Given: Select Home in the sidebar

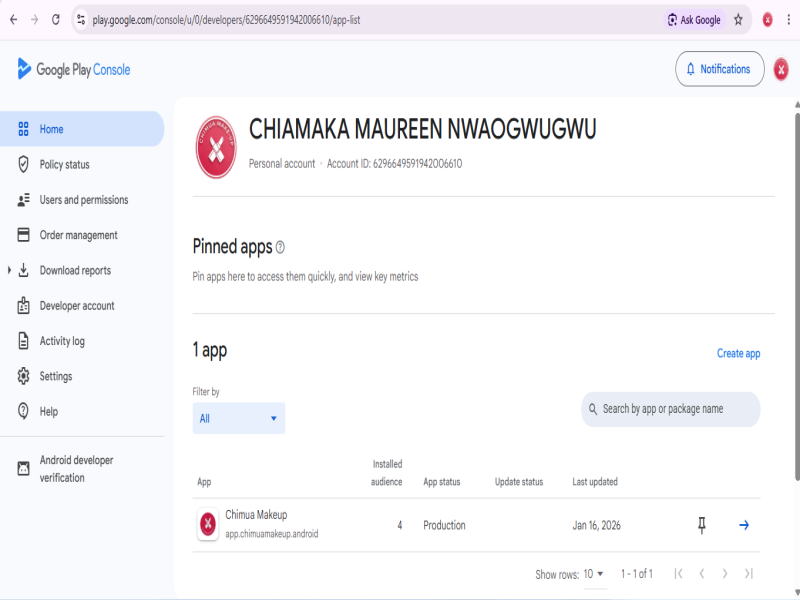Looking at the screenshot, I should (82, 129).
